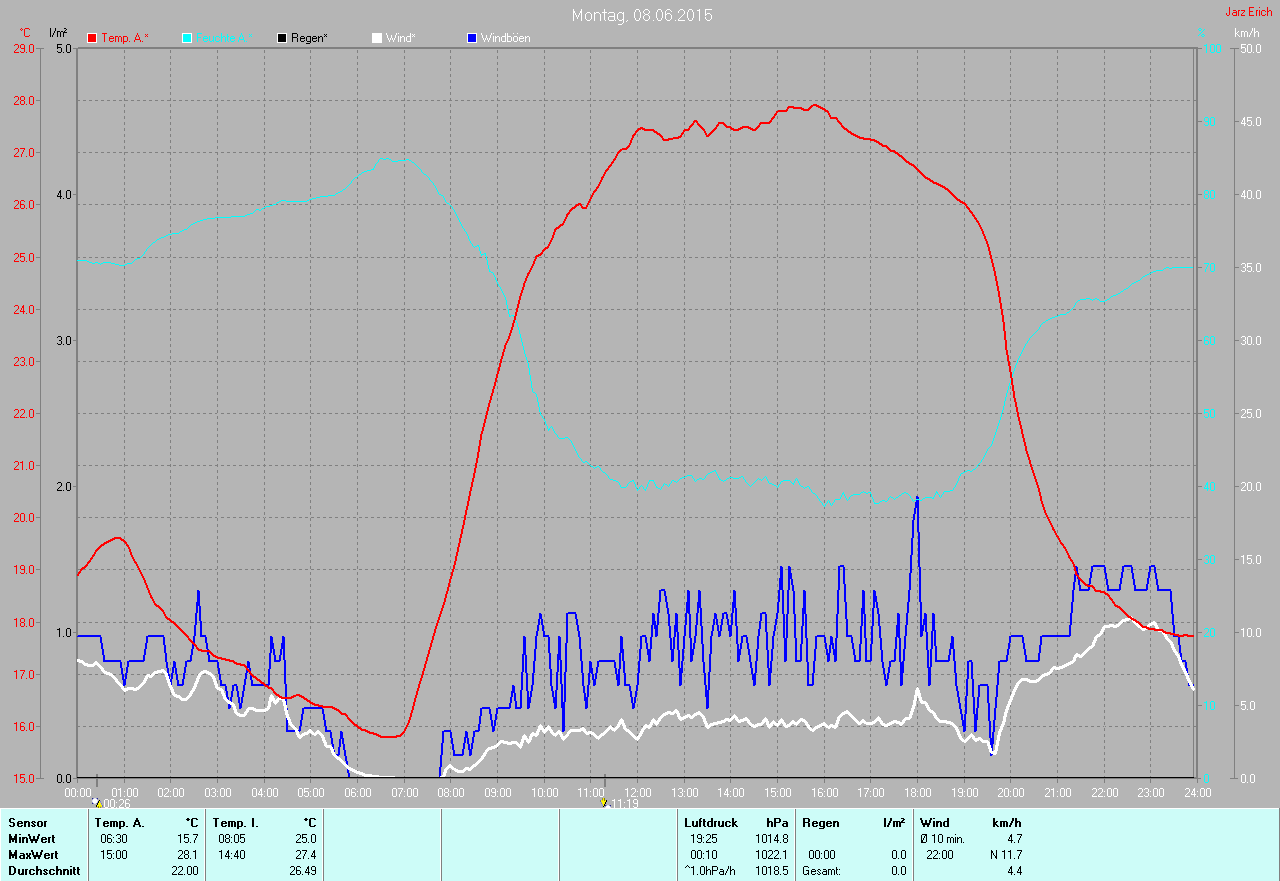Click the Wind column header in table
The width and height of the screenshot is (1280, 881).
(934, 823)
